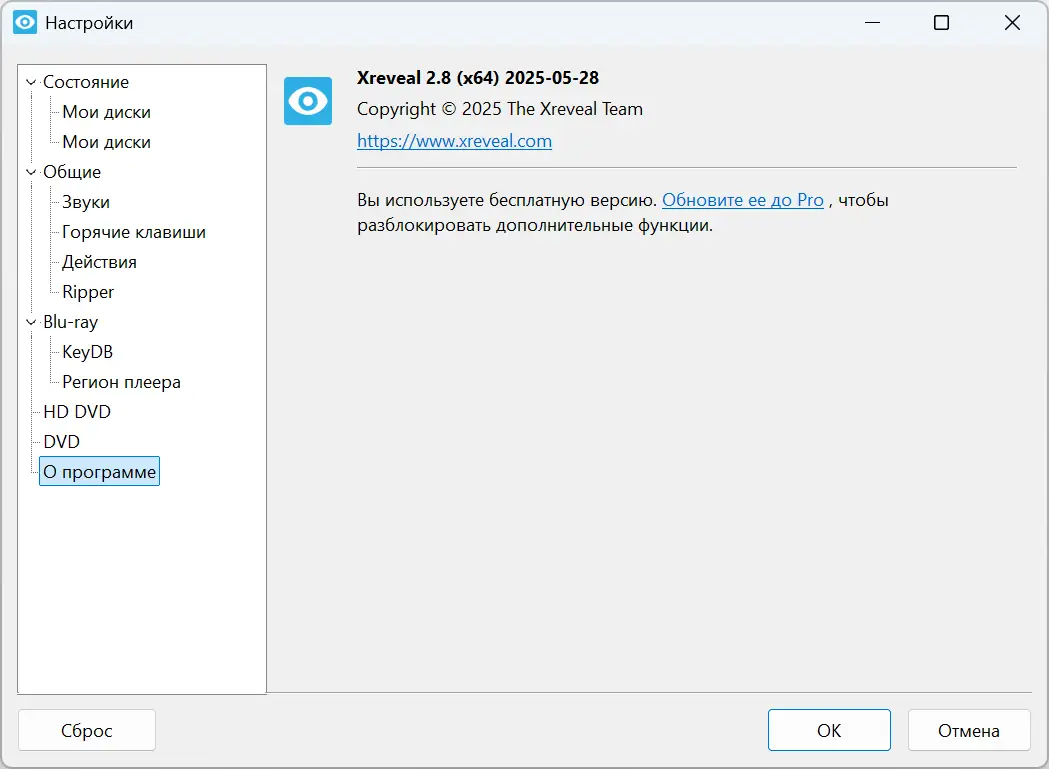Maximize the Настройки window
The height and width of the screenshot is (769, 1049).
pyautogui.click(x=941, y=23)
